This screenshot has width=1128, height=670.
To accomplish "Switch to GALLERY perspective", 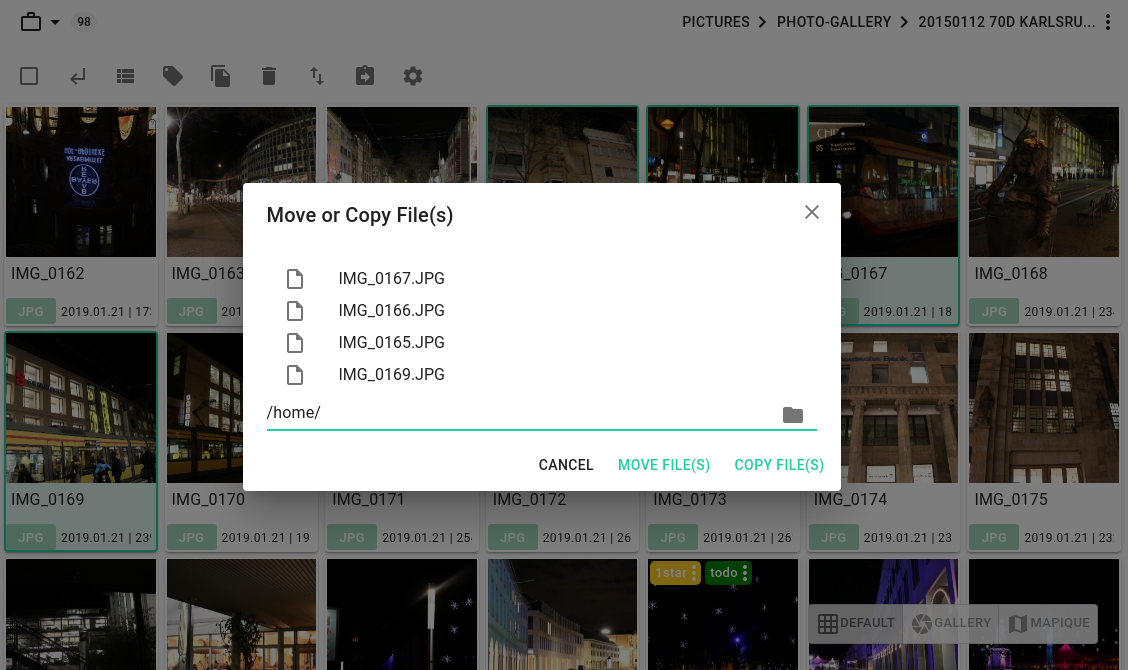I will (x=951, y=623).
